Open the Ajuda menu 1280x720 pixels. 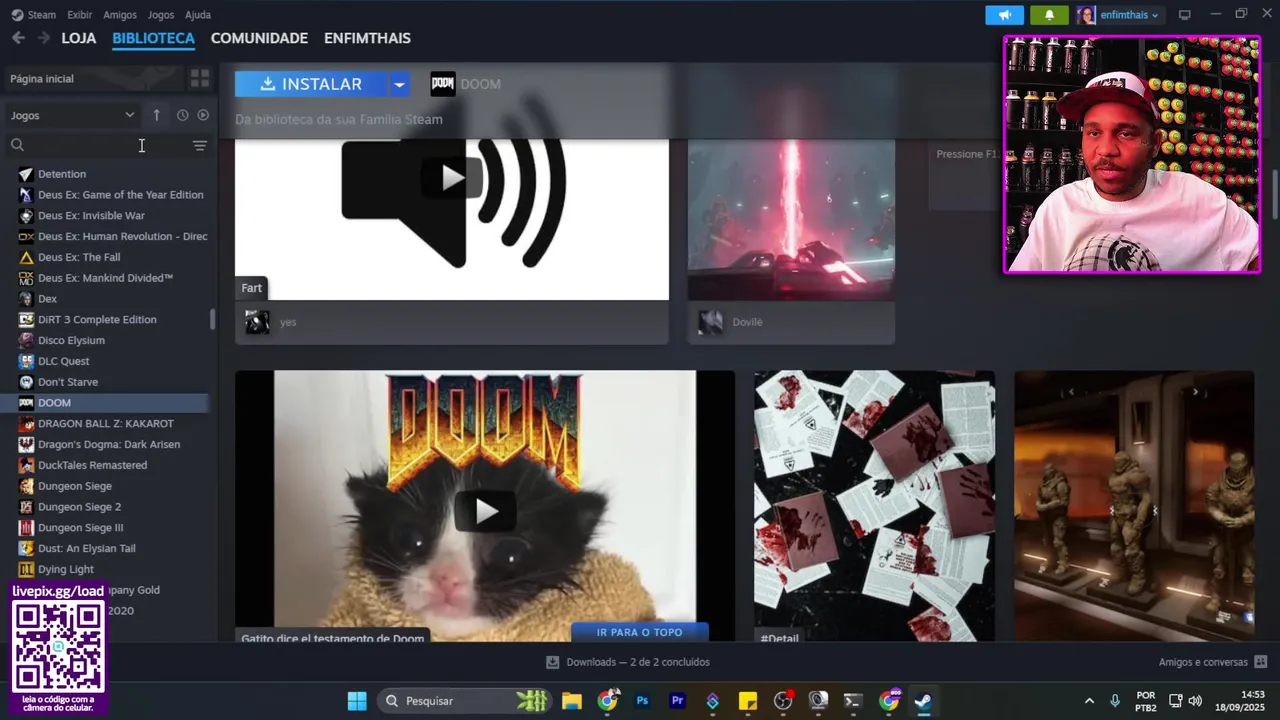198,15
